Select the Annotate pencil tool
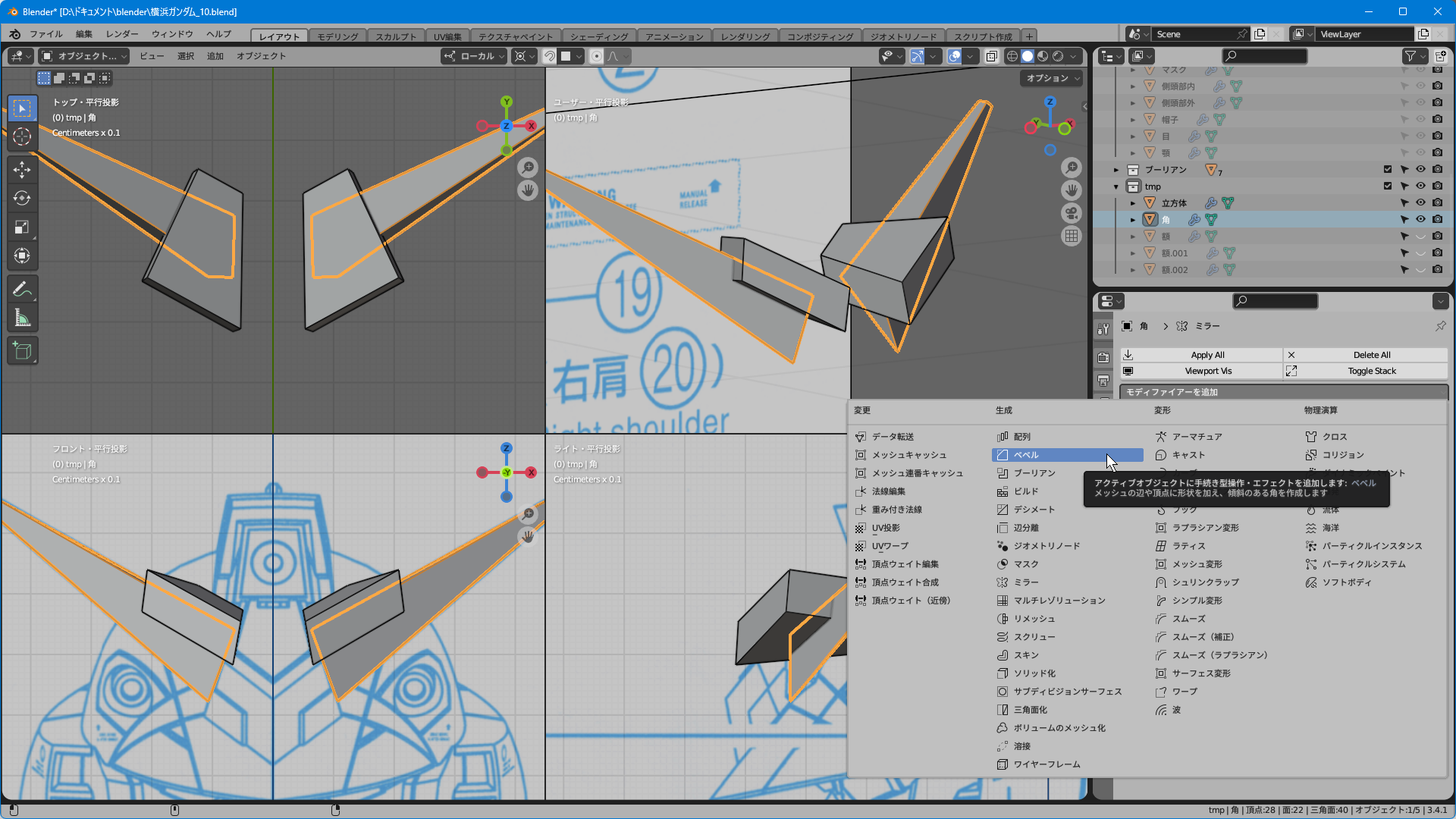This screenshot has height=819, width=1456. click(22, 289)
